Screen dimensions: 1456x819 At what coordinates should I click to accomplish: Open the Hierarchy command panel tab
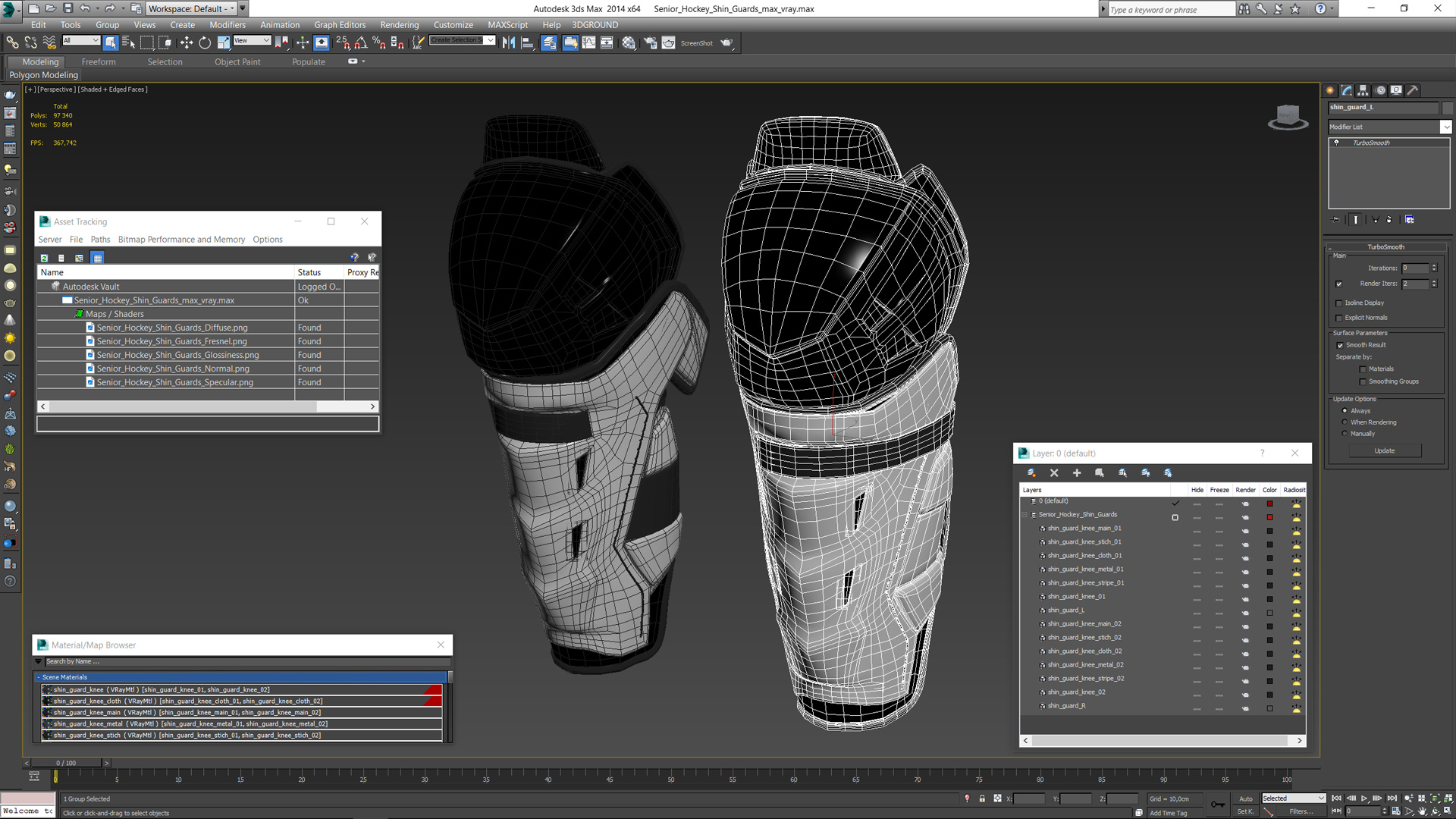point(1363,90)
